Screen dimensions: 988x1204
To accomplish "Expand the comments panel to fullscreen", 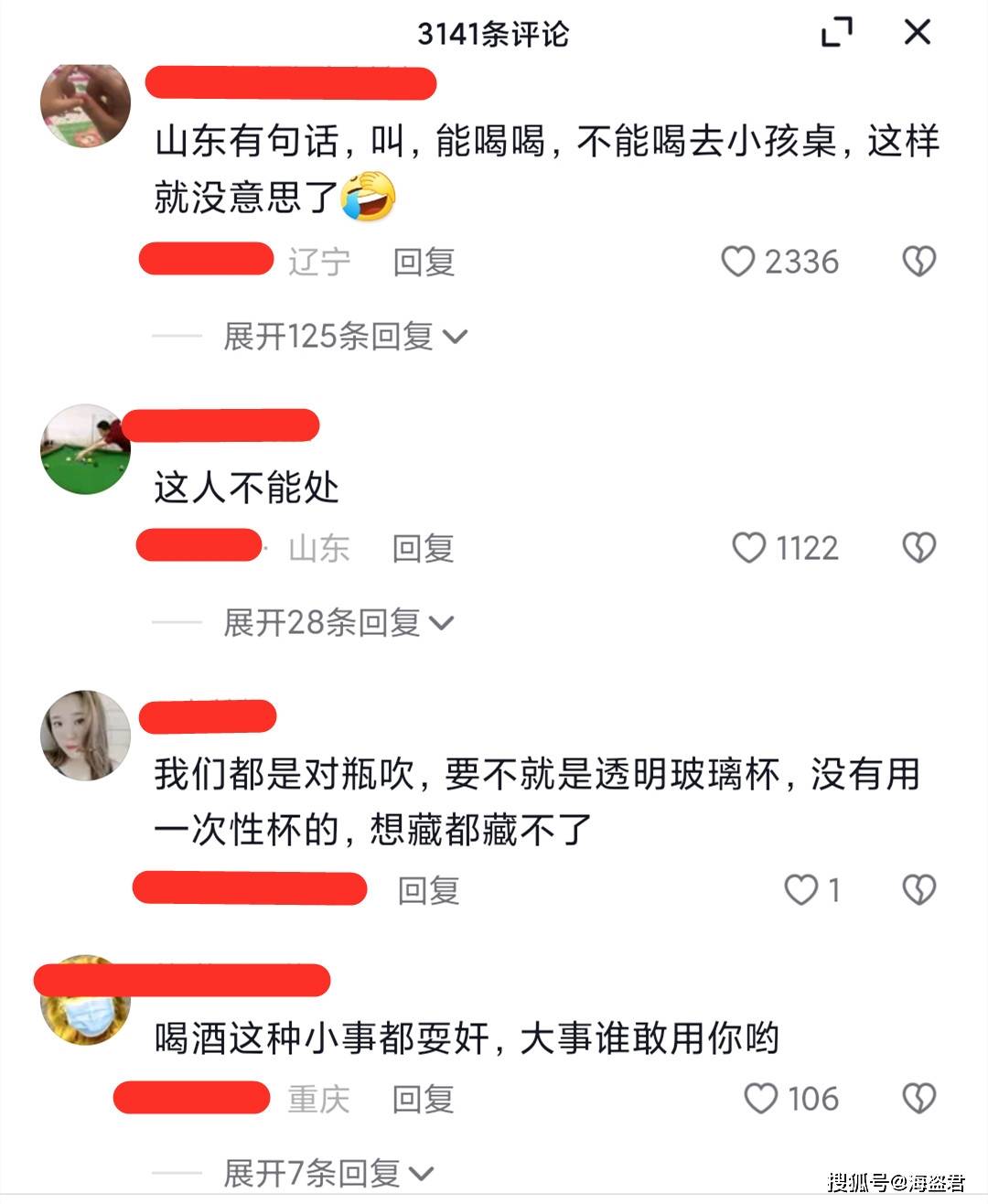I will 837,33.
